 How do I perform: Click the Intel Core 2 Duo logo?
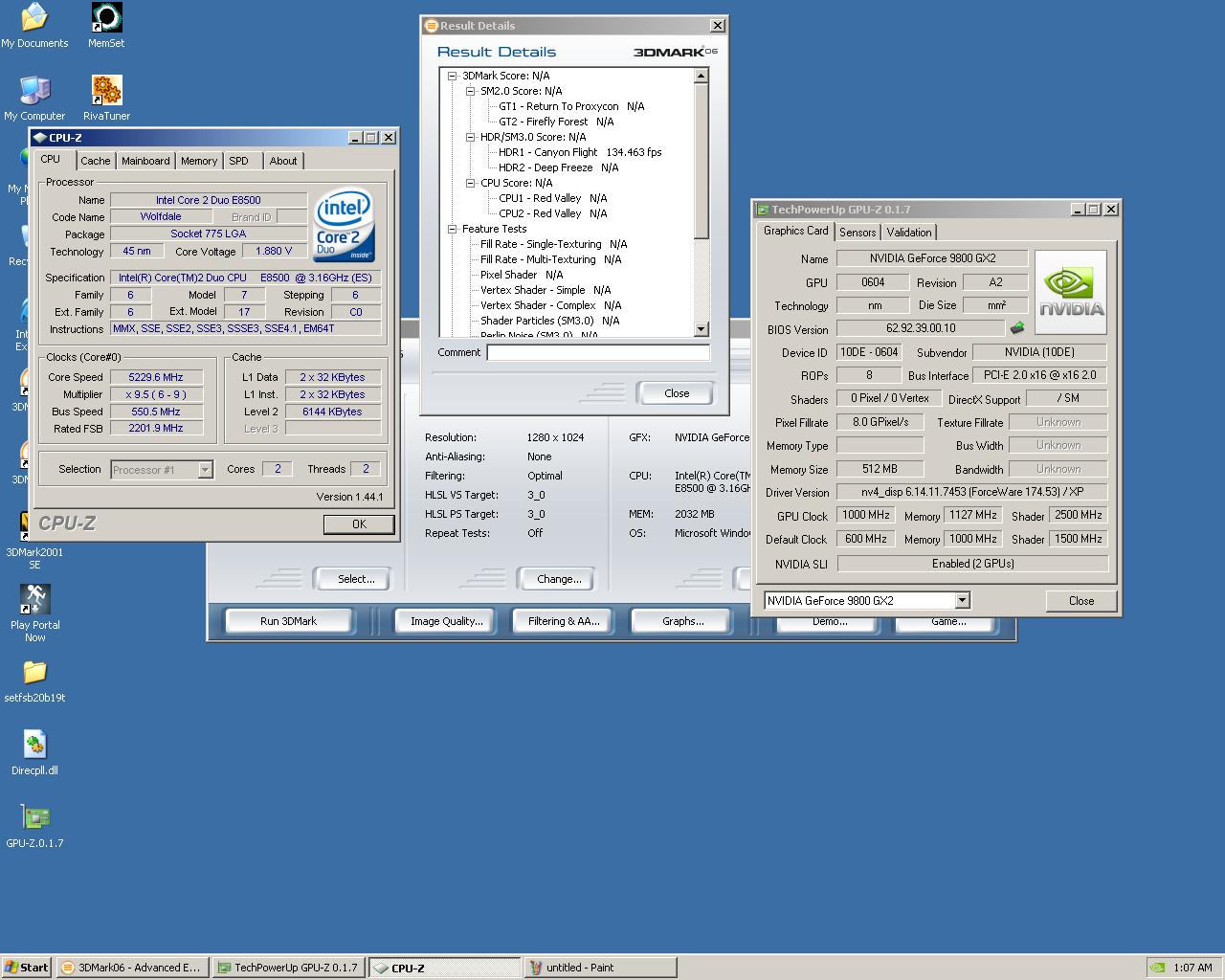[x=344, y=225]
